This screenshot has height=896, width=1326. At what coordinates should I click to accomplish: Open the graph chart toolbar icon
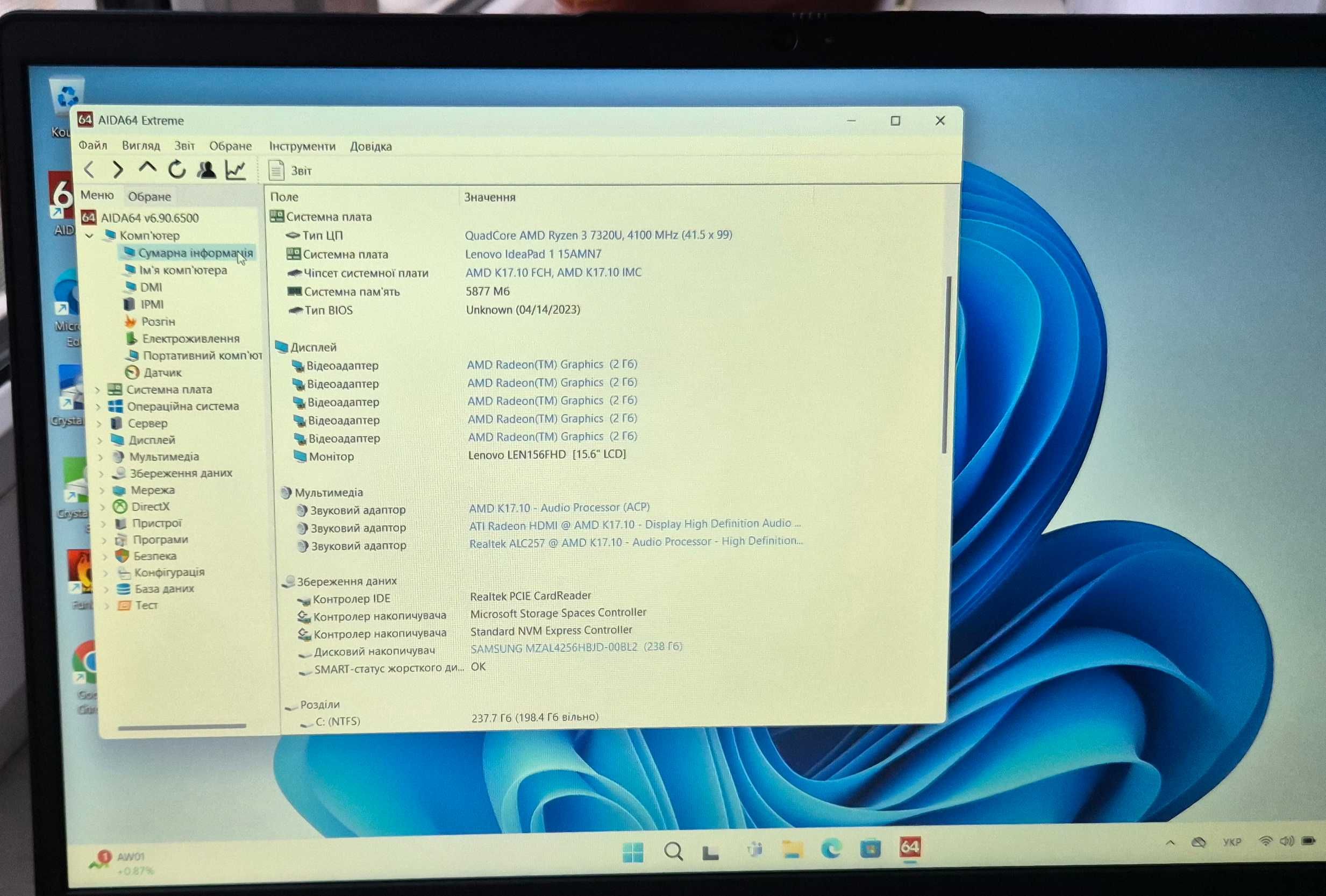(x=236, y=169)
